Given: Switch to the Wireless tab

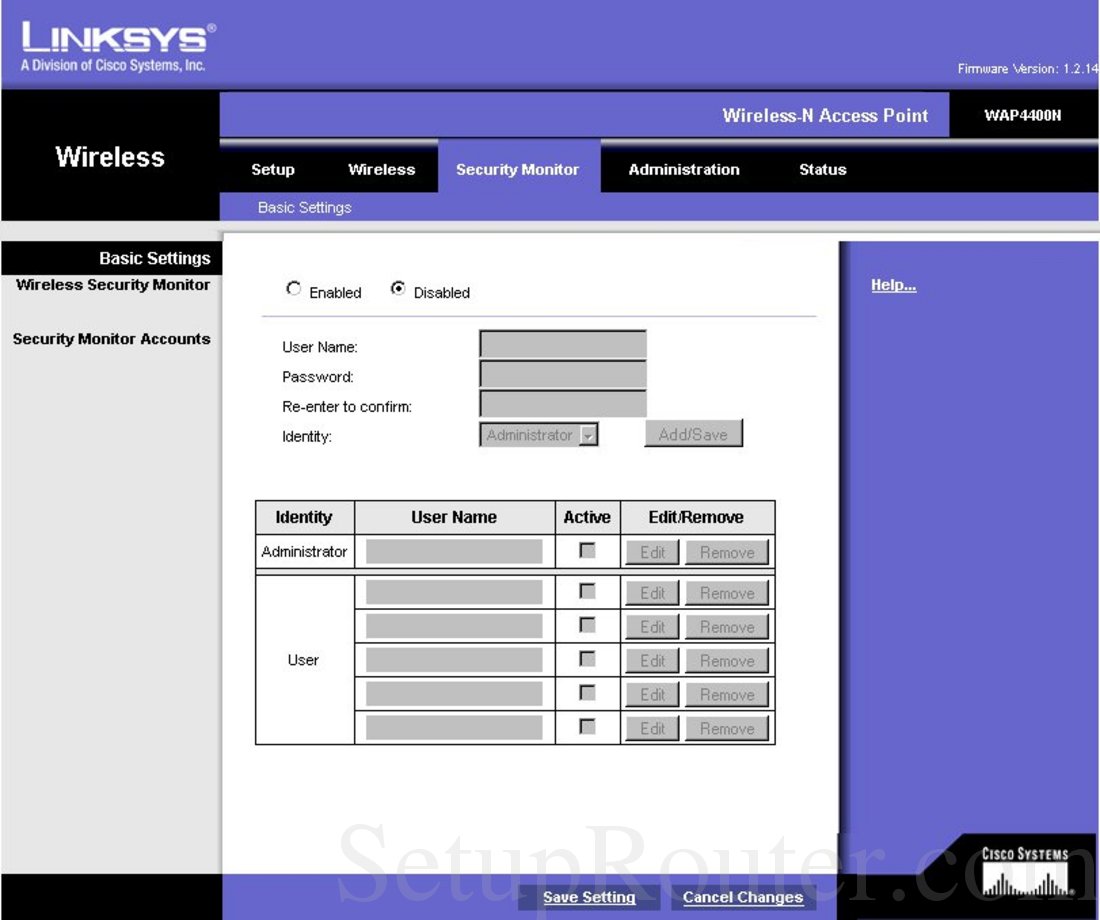Looking at the screenshot, I should click(x=382, y=169).
